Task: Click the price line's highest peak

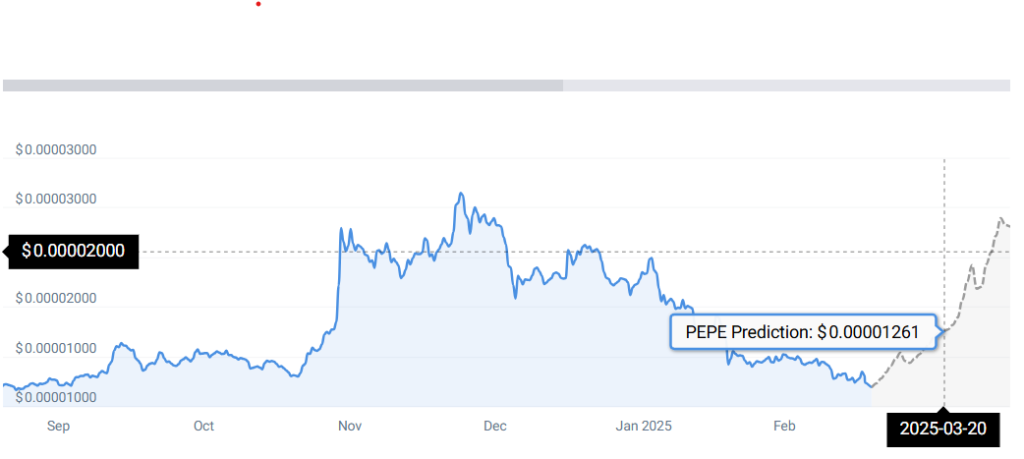Action: [460, 194]
